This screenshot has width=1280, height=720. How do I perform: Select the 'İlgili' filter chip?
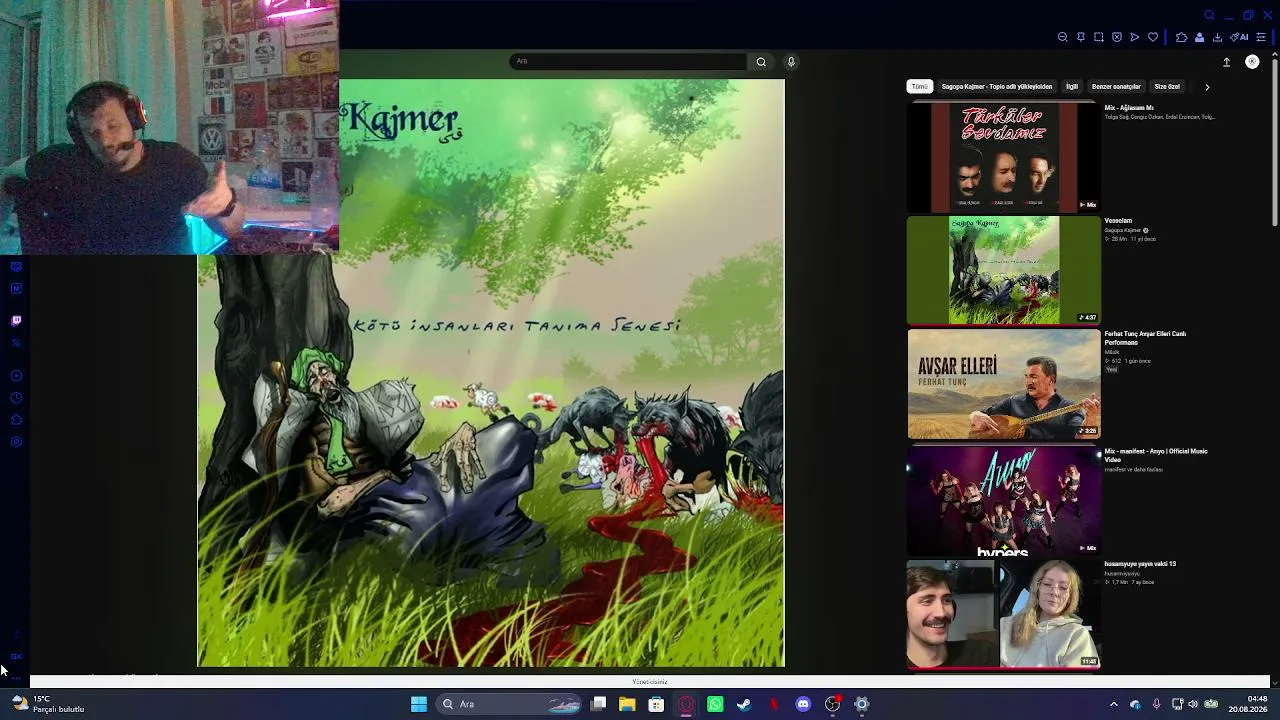pos(1072,87)
